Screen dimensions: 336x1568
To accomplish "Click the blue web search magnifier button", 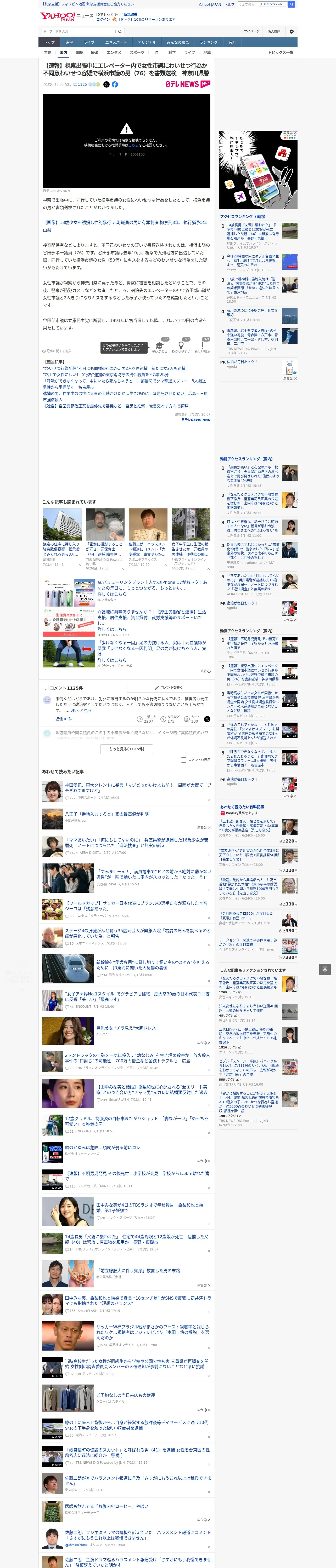I will coord(292,4).
